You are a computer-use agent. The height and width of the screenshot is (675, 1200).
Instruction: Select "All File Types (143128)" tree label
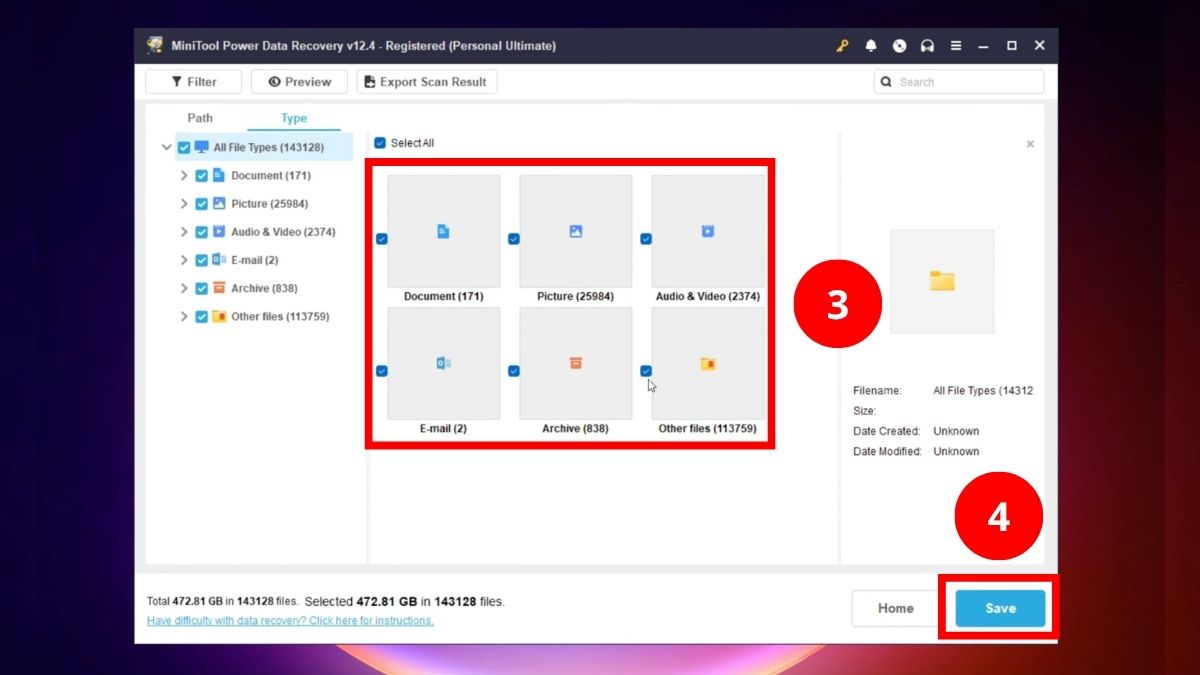[268, 147]
